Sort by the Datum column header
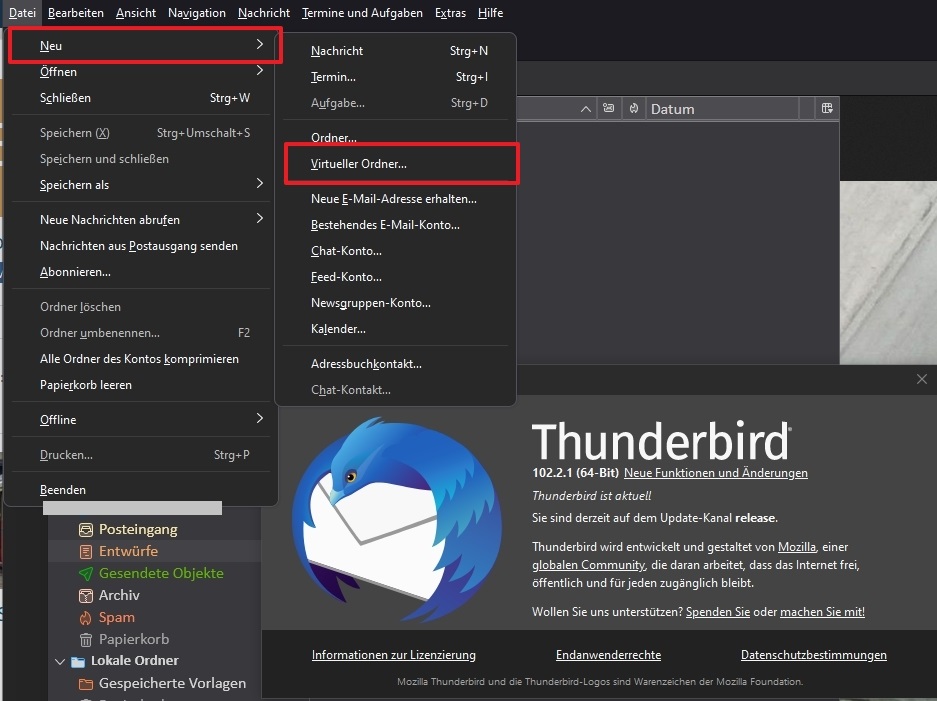Screen dimensions: 937x701 click(722, 109)
